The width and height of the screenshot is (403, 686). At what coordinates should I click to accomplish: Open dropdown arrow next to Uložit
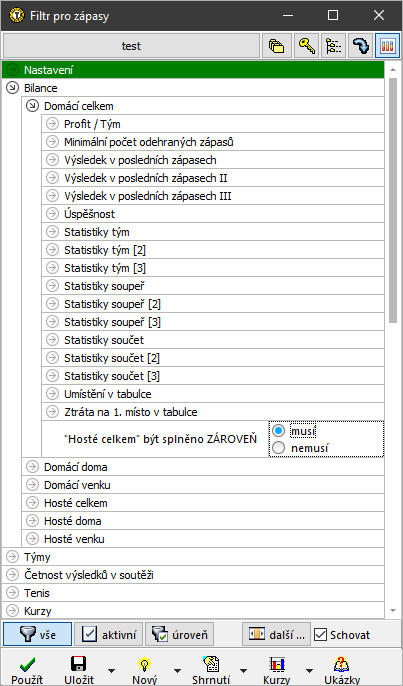click(112, 670)
